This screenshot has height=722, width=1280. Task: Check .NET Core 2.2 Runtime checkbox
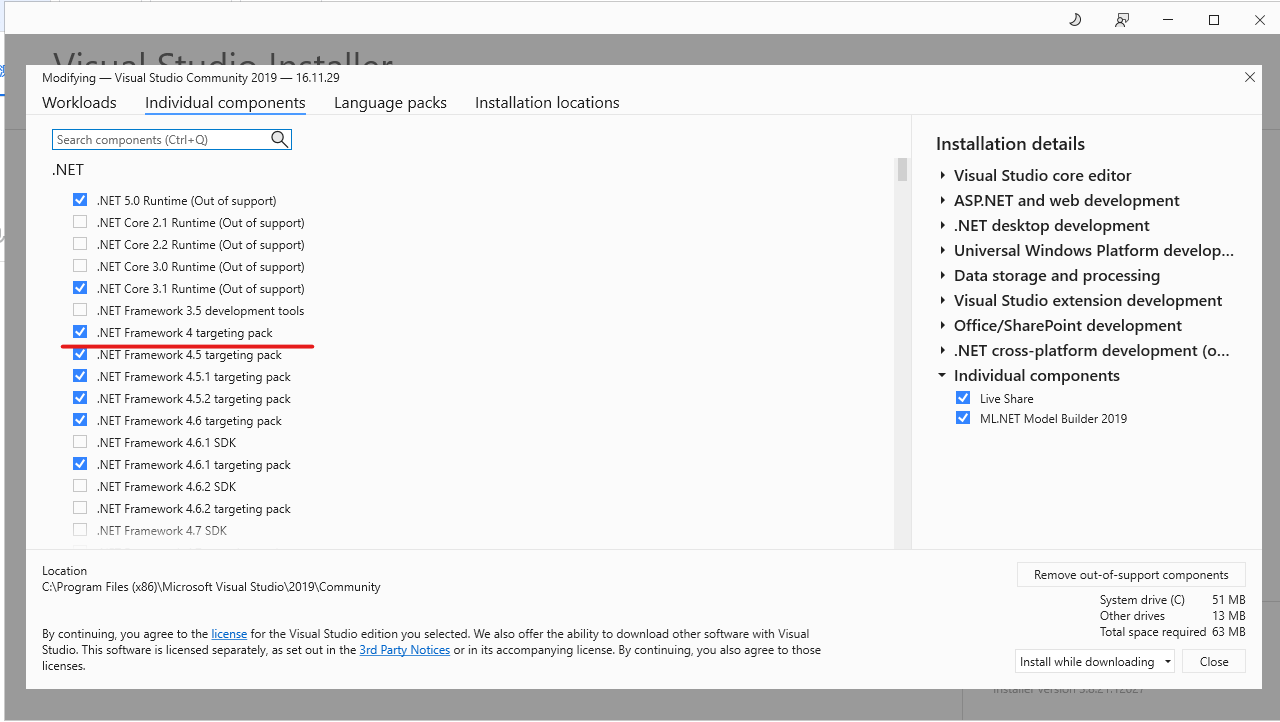coord(80,244)
